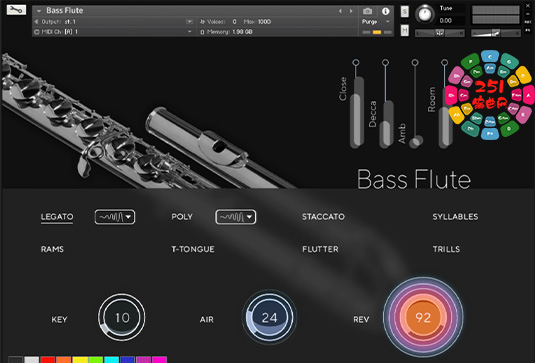Image resolution: width=535 pixels, height=363 pixels.
Task: Toggle the Decca mic circle
Action: pyautogui.click(x=385, y=62)
